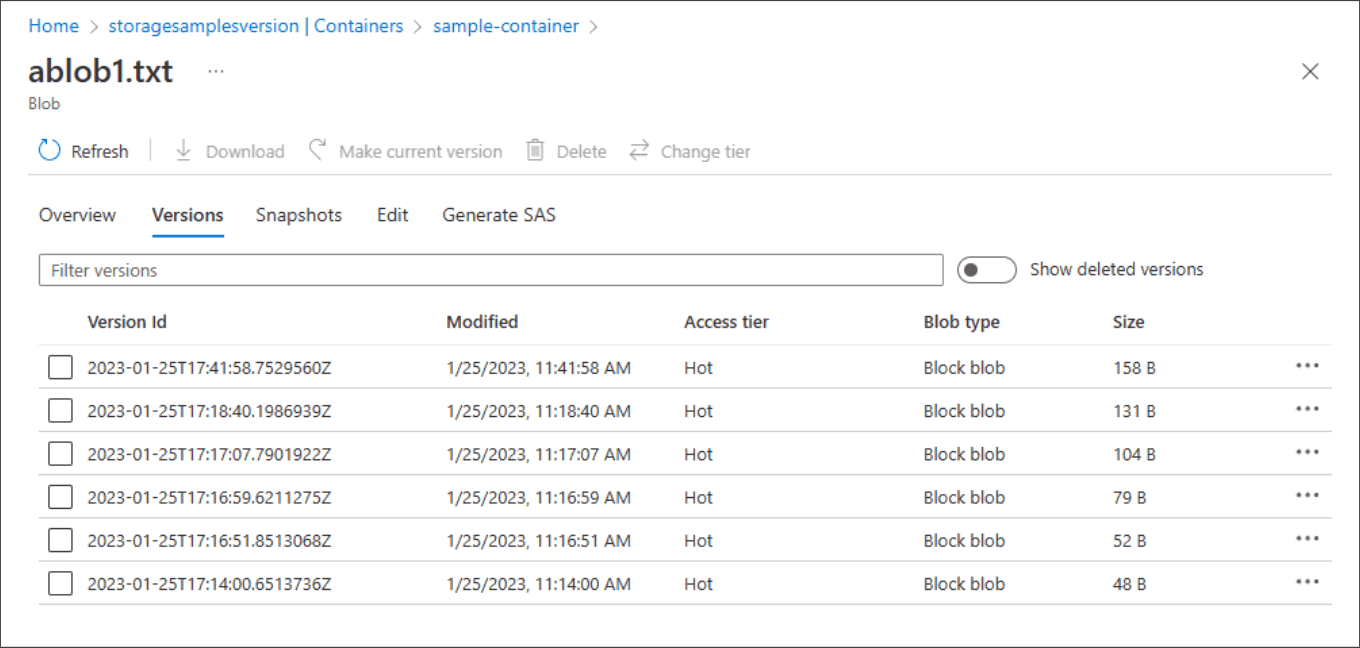Image resolution: width=1360 pixels, height=648 pixels.
Task: Click the 104 B size value
Action: 1134,454
